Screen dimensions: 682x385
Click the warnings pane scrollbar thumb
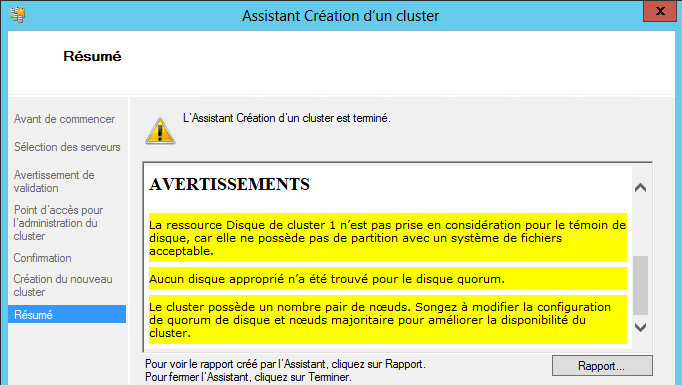coord(640,285)
